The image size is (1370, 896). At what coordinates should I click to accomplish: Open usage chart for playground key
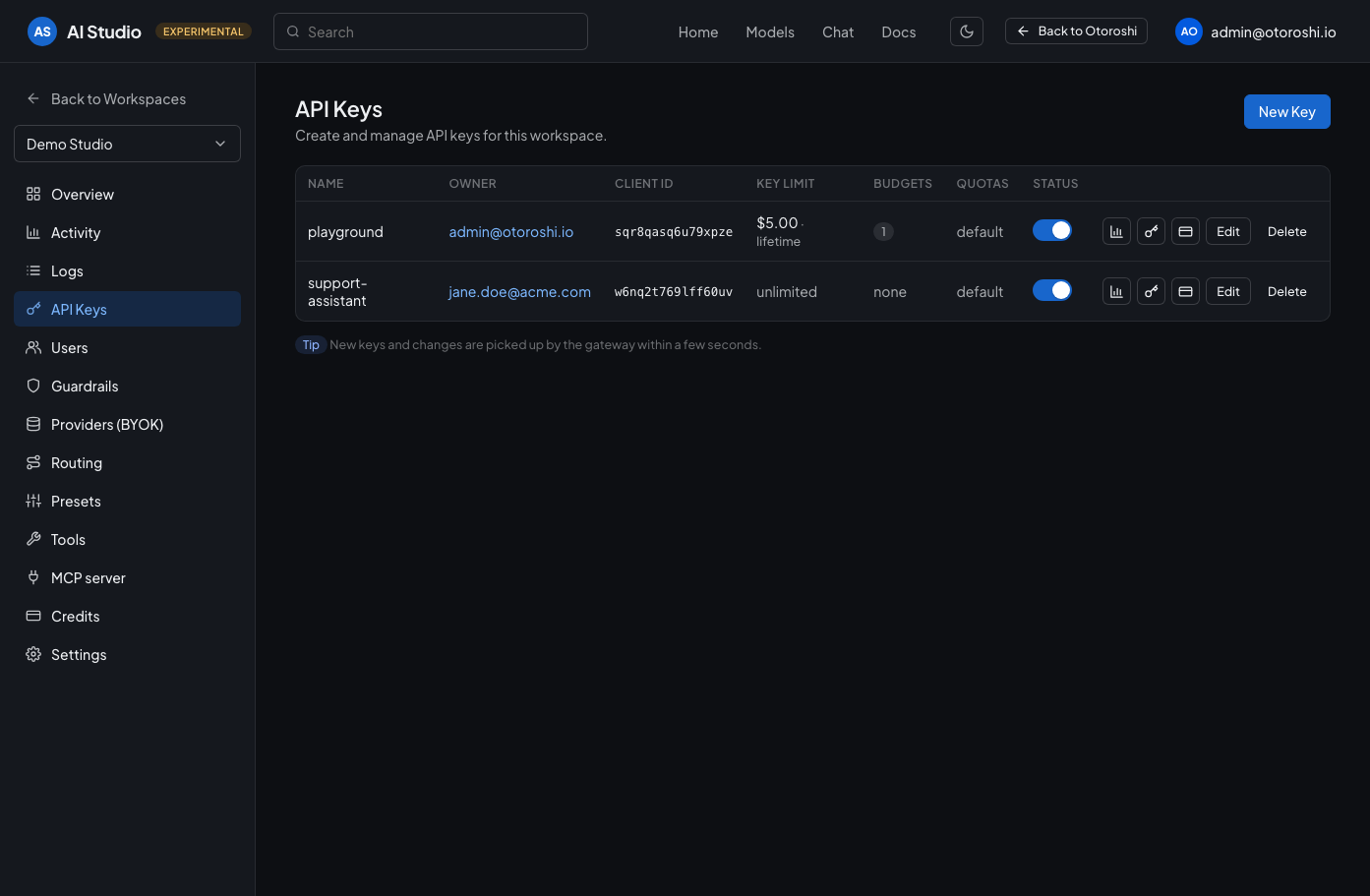(x=1116, y=231)
